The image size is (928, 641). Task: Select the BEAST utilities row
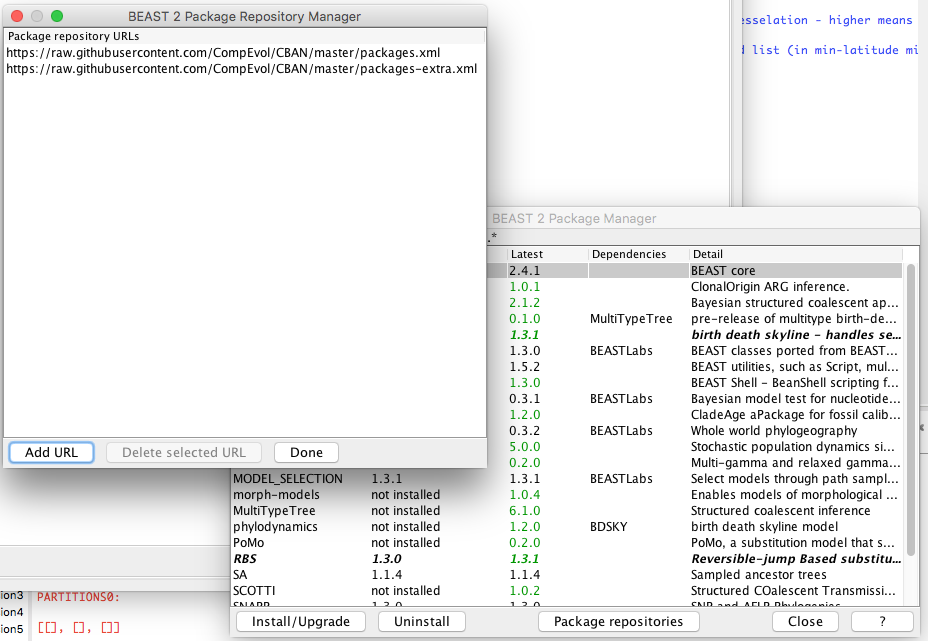coord(695,366)
